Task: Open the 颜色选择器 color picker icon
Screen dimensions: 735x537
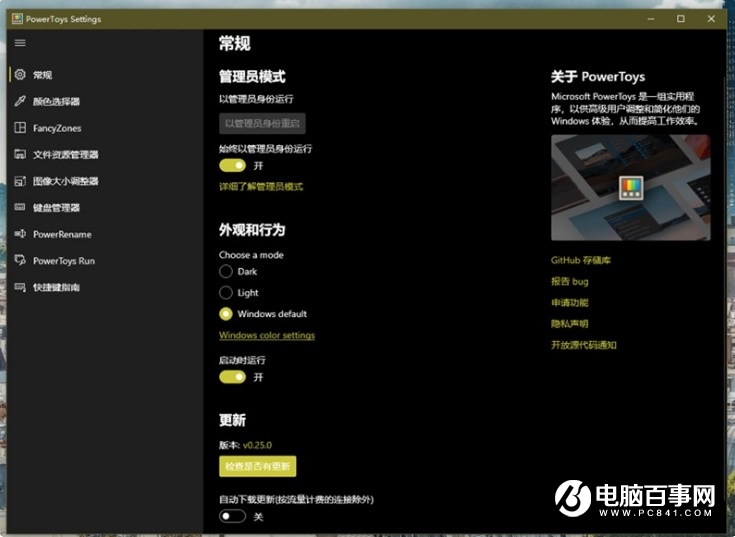Action: (x=20, y=101)
